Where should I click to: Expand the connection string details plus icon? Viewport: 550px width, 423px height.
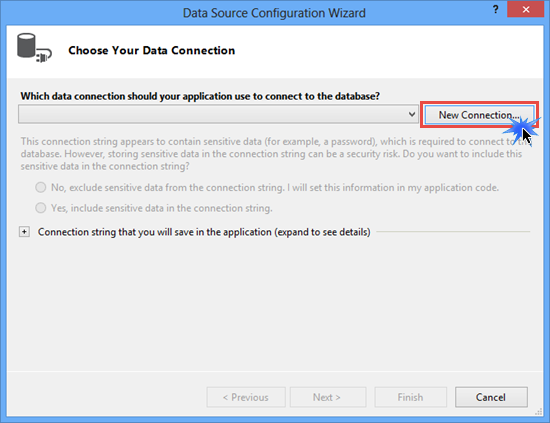click(24, 232)
